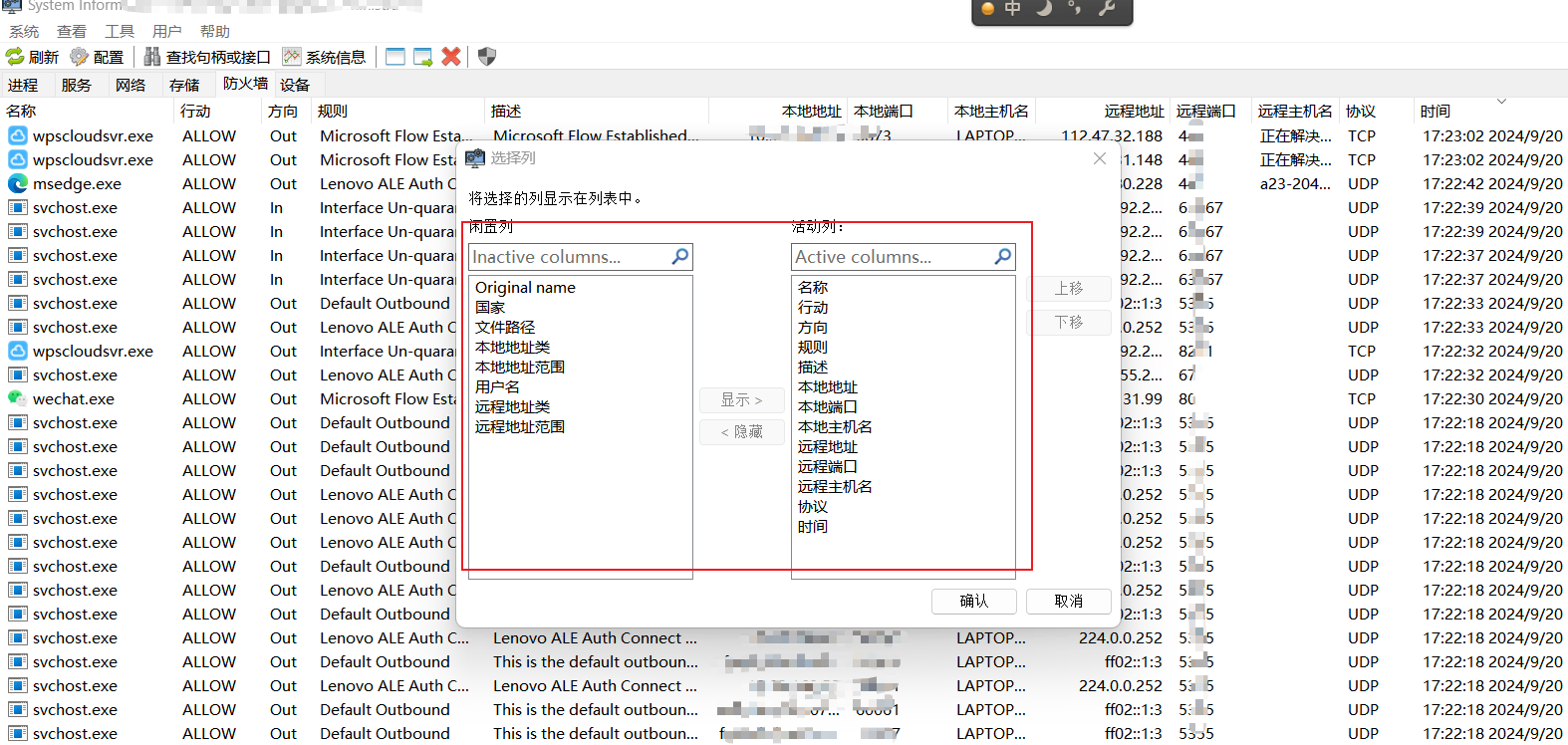Select 用户名 in inactive columns list
This screenshot has width=1568, height=745.
tap(497, 387)
